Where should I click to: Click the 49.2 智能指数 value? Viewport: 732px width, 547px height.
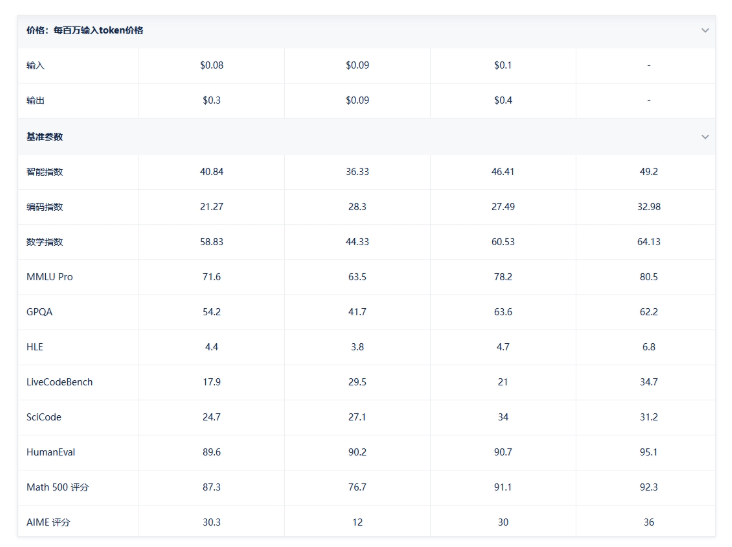648,172
